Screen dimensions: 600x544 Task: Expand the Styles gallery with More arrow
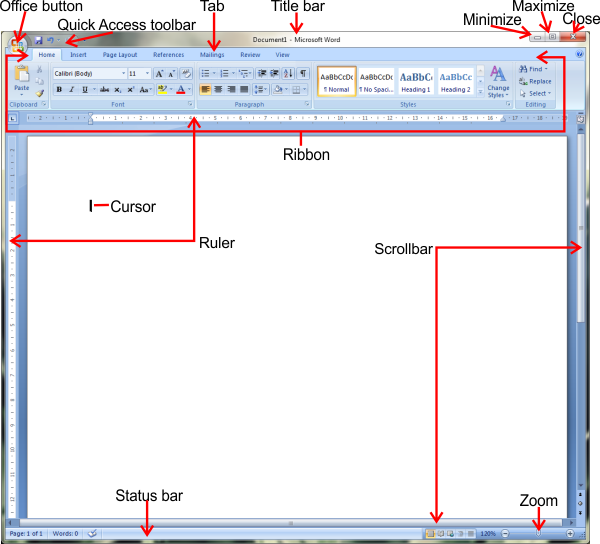(x=480, y=92)
